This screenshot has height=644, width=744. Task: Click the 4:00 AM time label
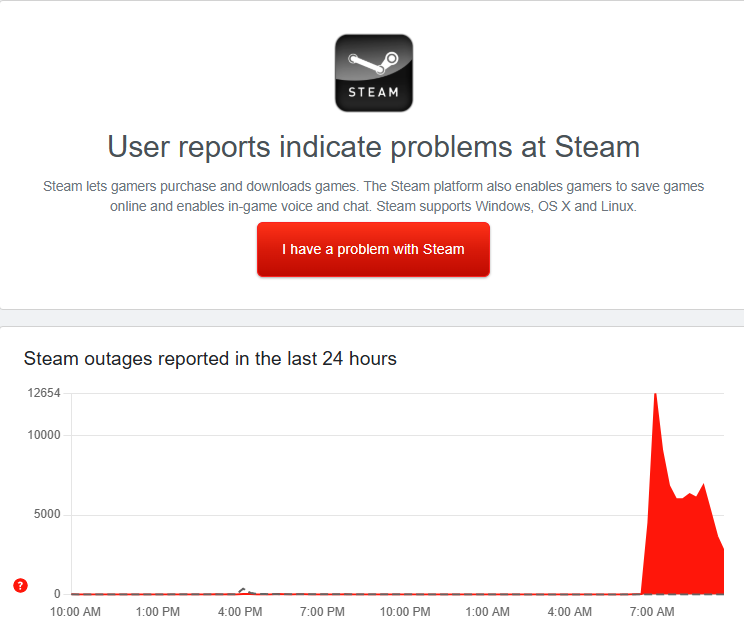coord(569,612)
